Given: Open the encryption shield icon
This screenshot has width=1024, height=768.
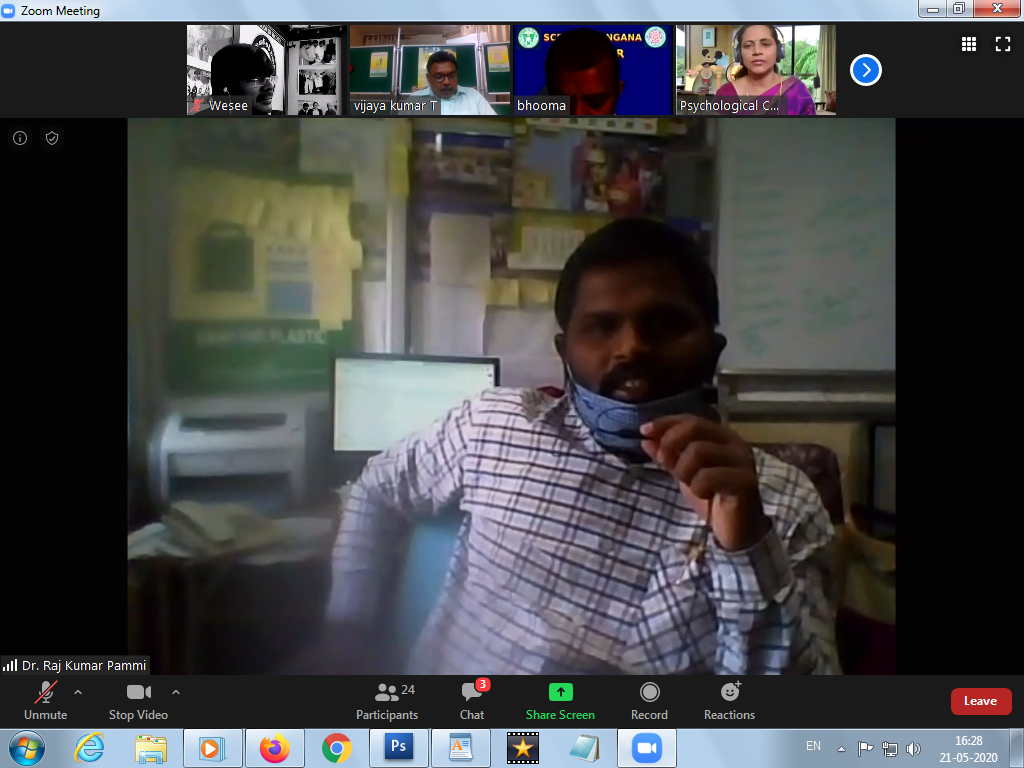Looking at the screenshot, I should (x=52, y=139).
